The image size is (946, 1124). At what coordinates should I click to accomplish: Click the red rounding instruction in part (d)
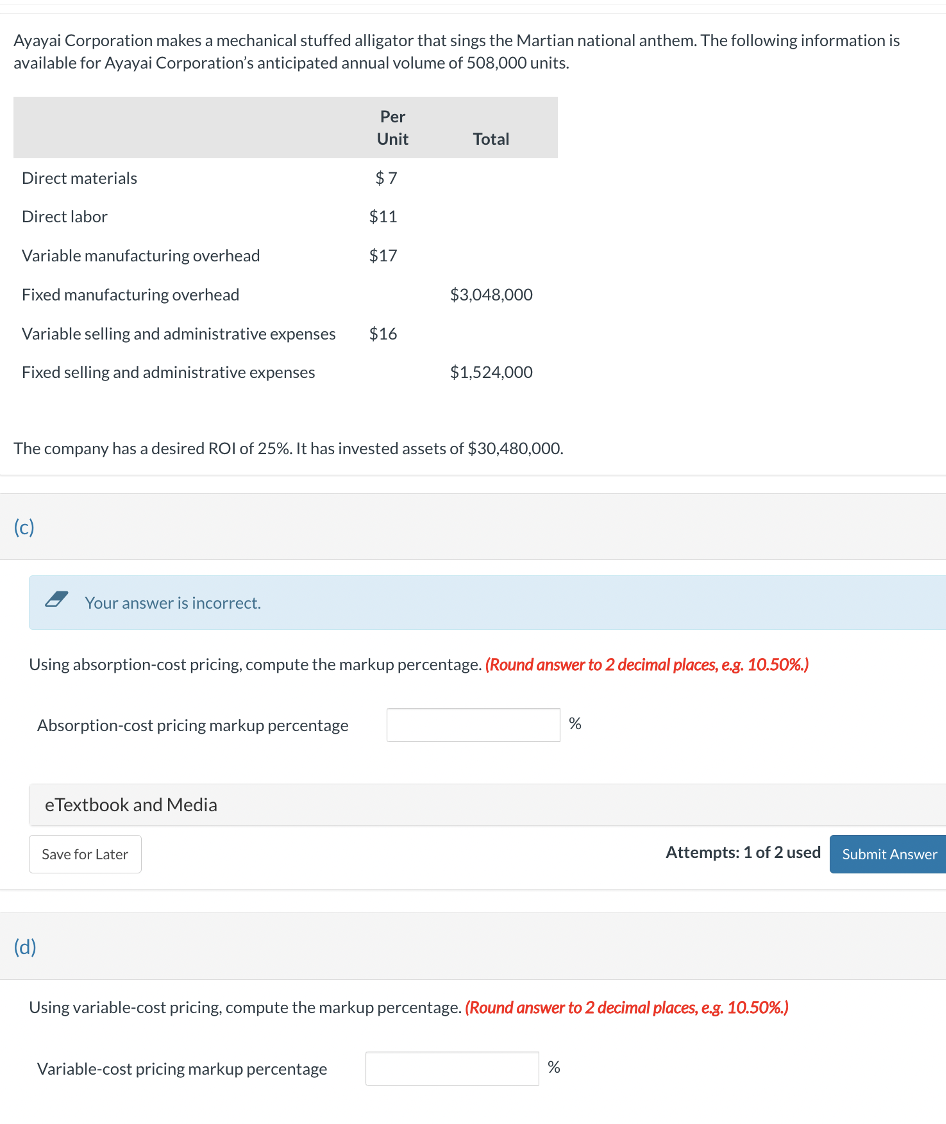coord(625,1007)
